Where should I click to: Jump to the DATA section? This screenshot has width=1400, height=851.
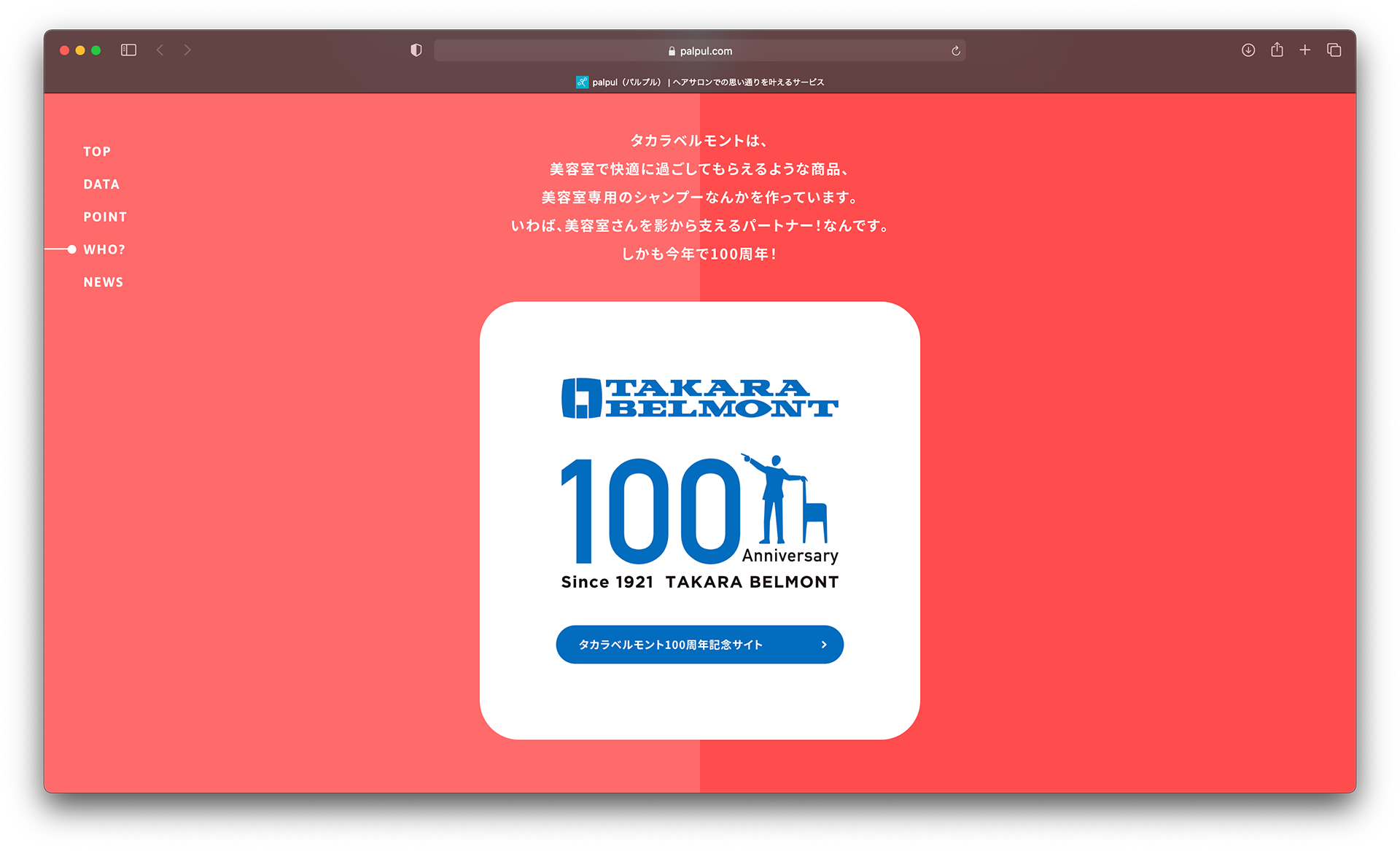tap(101, 184)
